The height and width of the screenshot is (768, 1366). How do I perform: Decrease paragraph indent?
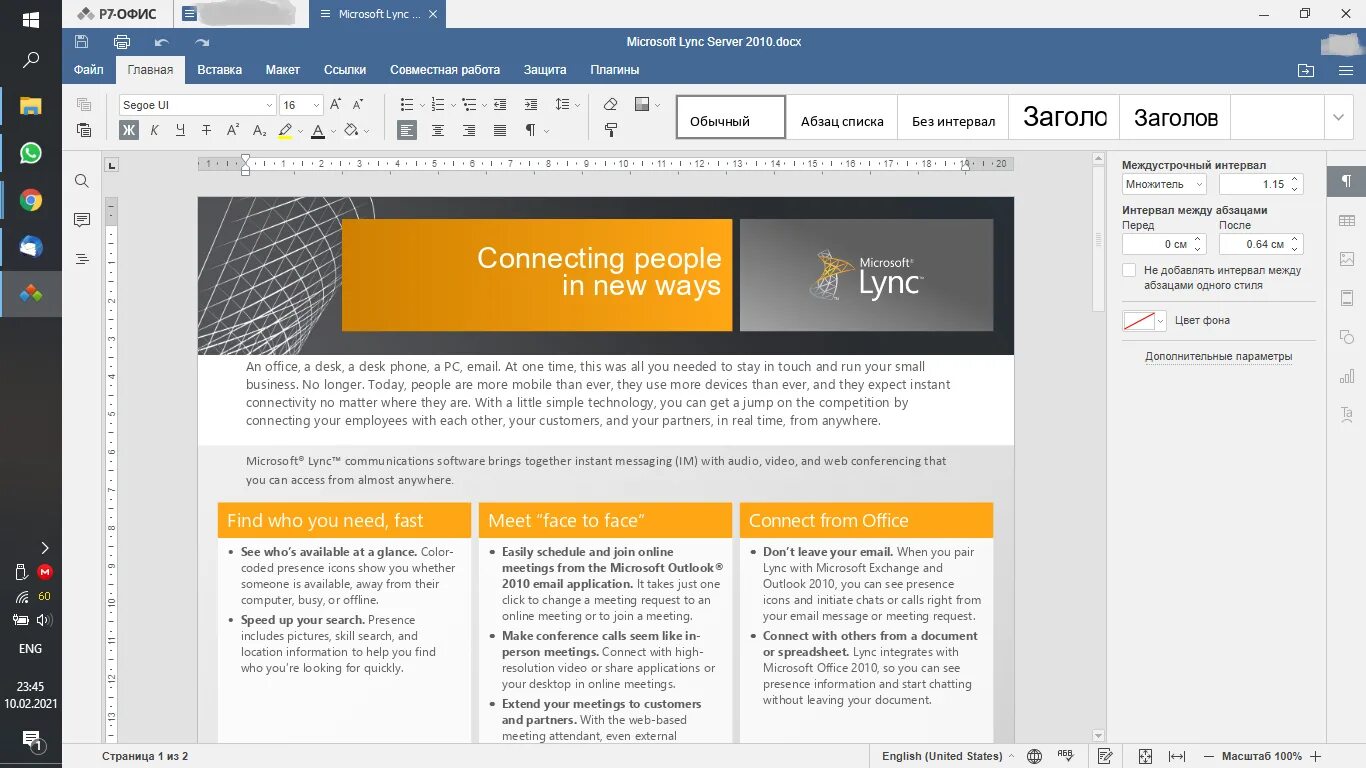point(500,104)
